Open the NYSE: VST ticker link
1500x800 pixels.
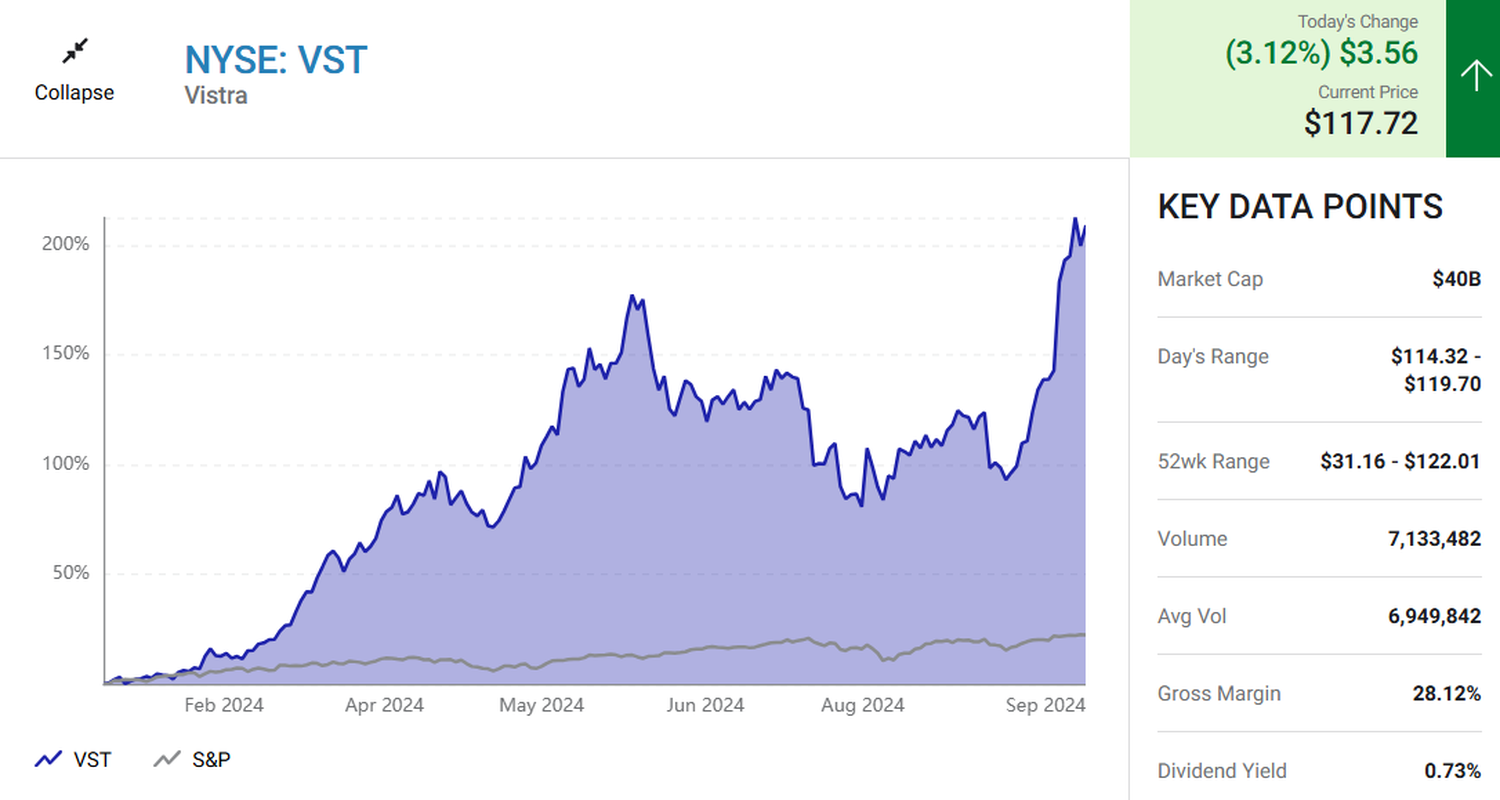276,60
